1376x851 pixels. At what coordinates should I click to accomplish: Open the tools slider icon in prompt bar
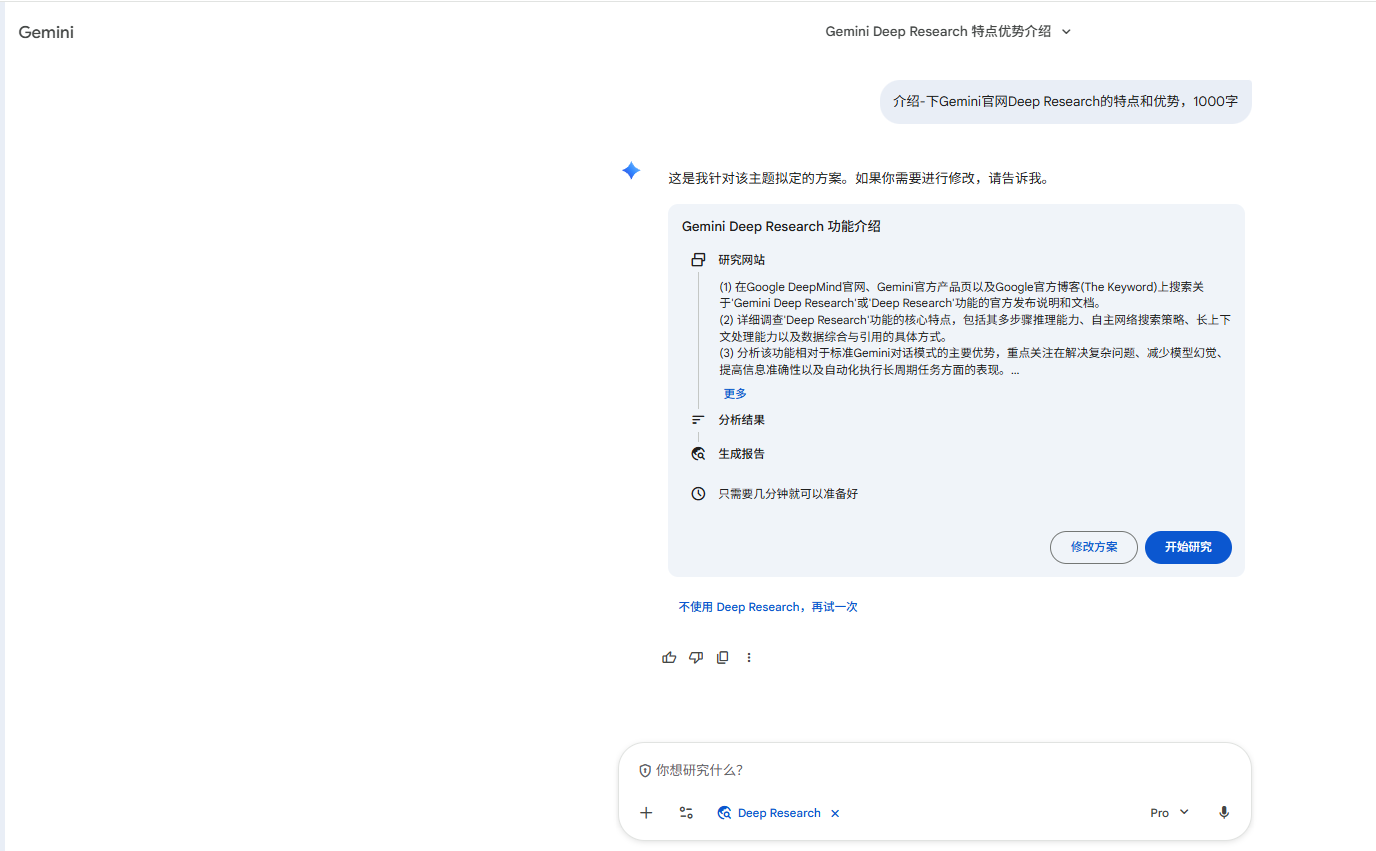tap(686, 813)
